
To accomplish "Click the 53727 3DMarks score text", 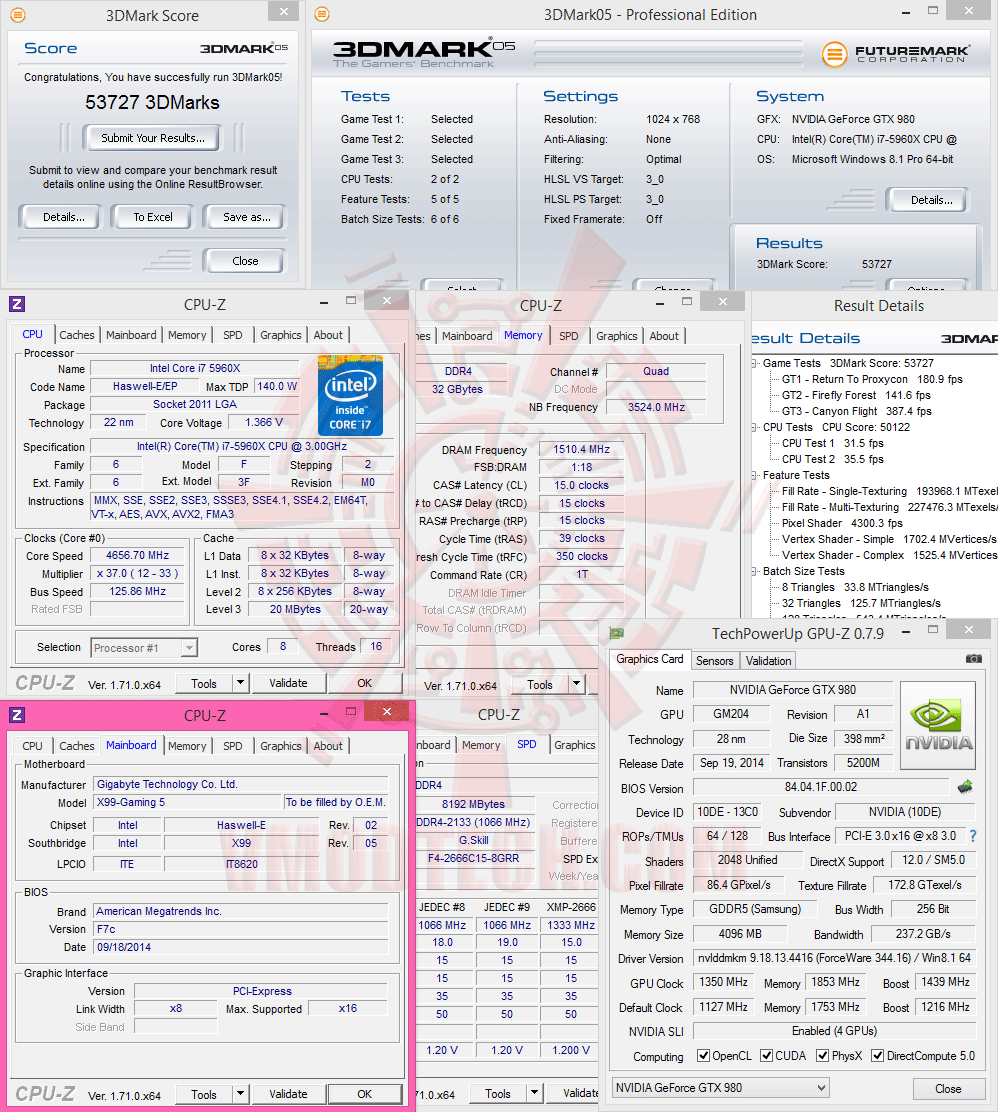I will point(153,103).
